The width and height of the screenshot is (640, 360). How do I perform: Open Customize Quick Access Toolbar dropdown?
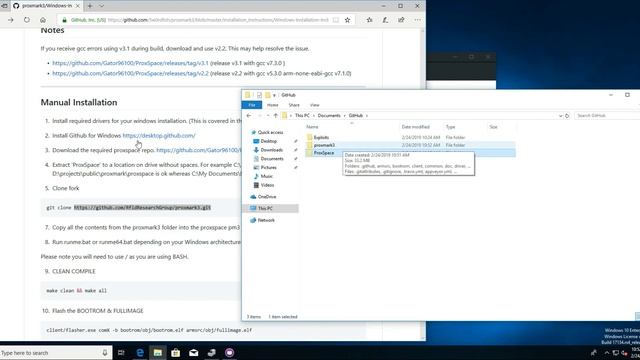(274, 95)
